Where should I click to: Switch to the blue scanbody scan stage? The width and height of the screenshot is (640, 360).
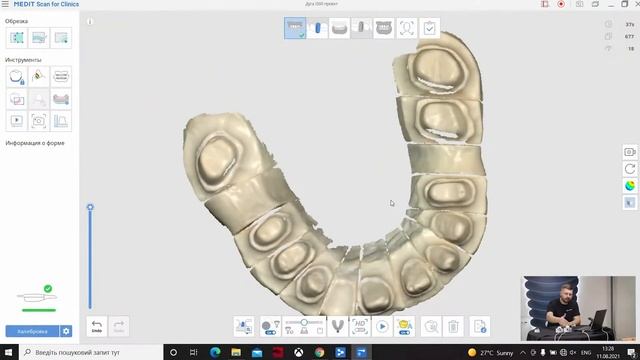point(318,28)
